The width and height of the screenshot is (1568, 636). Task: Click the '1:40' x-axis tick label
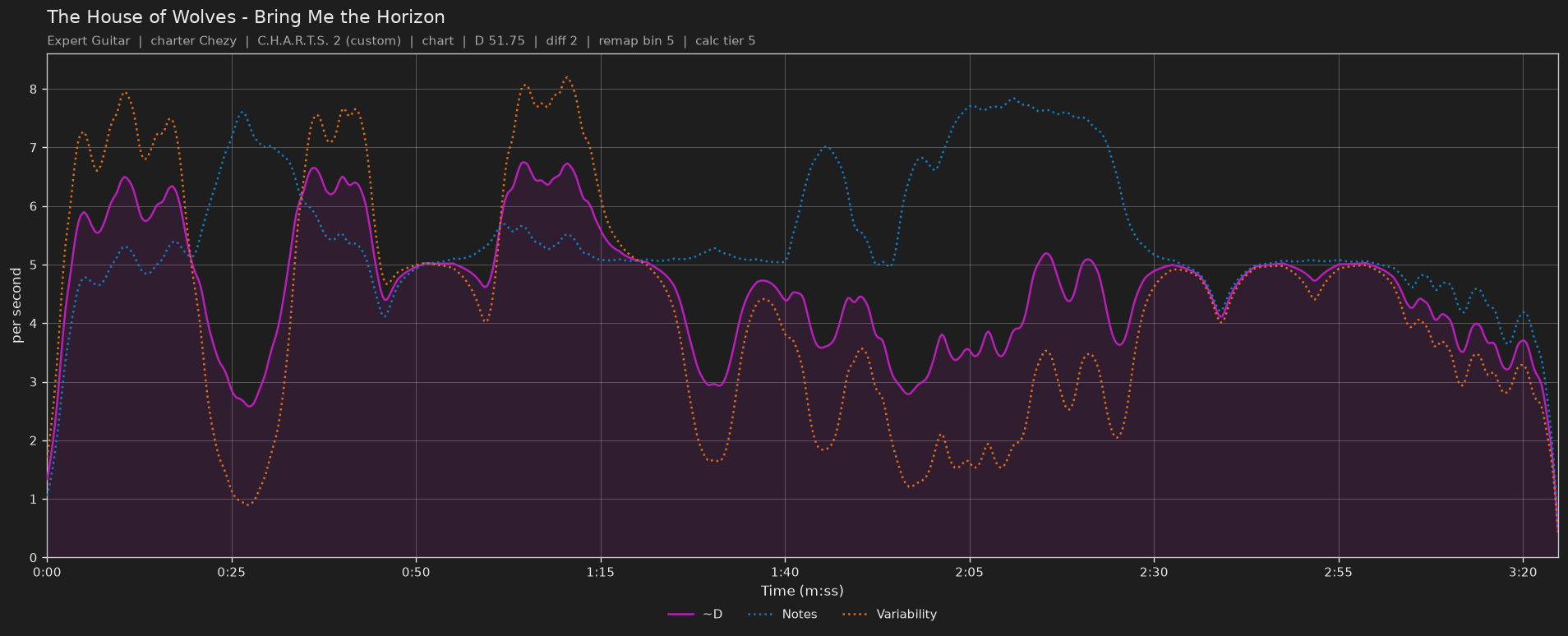coord(785,572)
